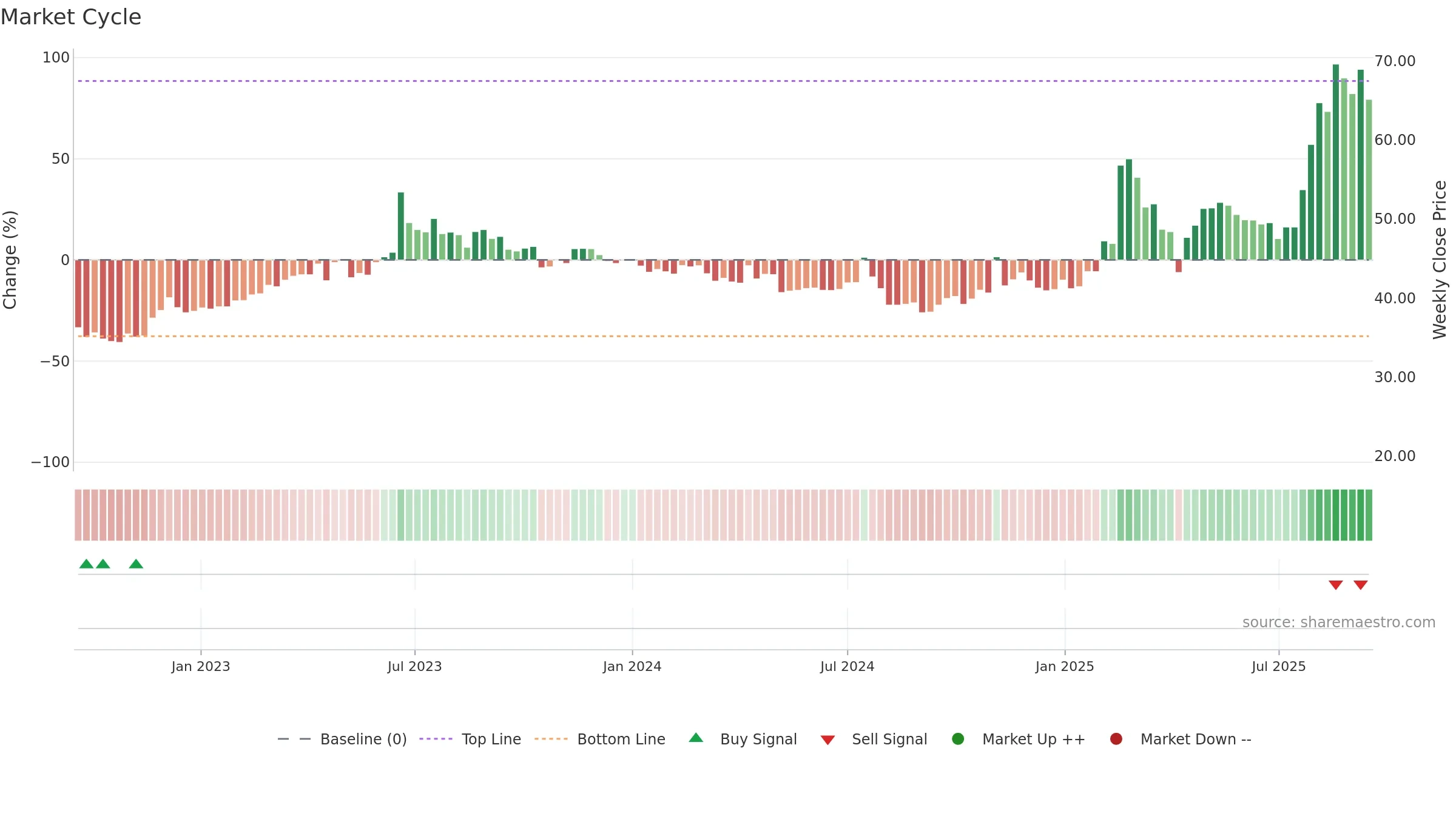
Task: Click the 50 left axis tick label
Action: [x=61, y=159]
